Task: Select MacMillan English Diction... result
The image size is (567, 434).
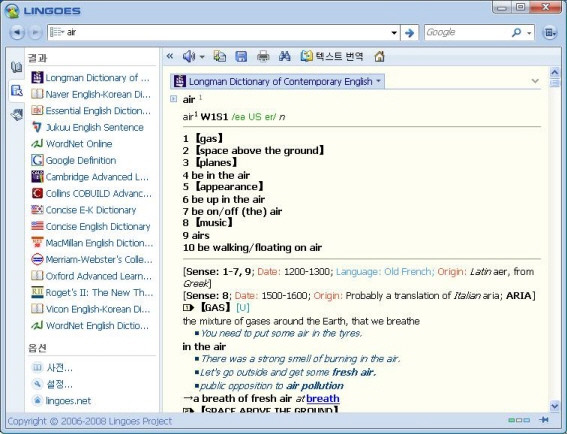Action: tap(92, 243)
